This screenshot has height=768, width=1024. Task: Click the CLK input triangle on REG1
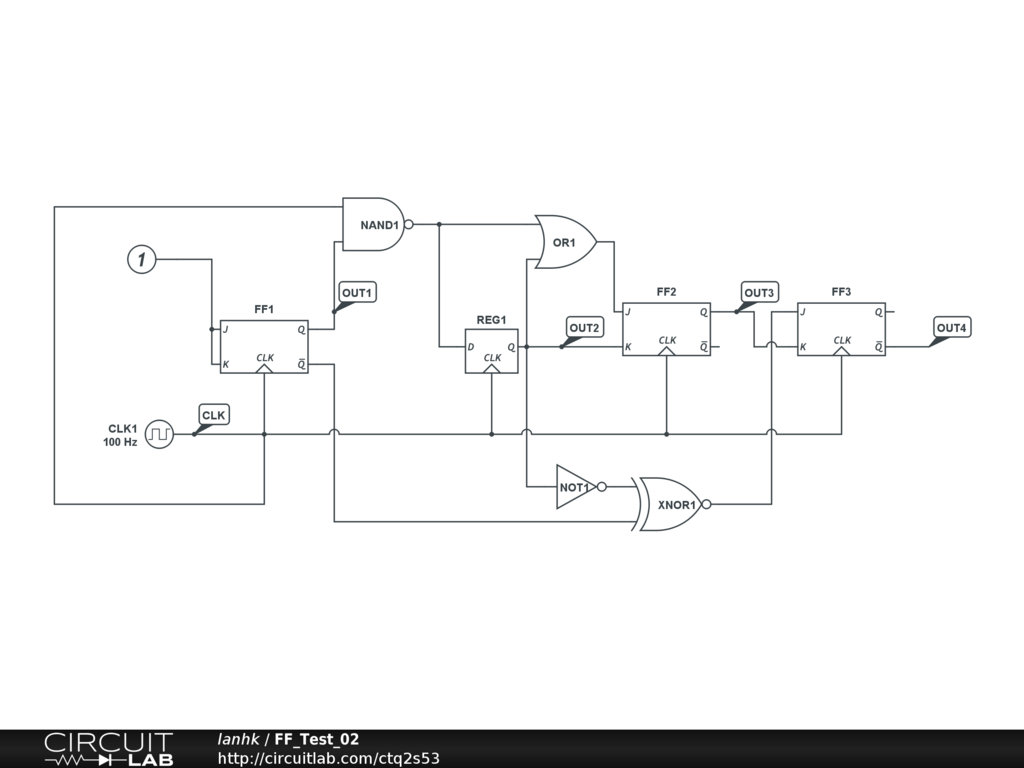(491, 368)
